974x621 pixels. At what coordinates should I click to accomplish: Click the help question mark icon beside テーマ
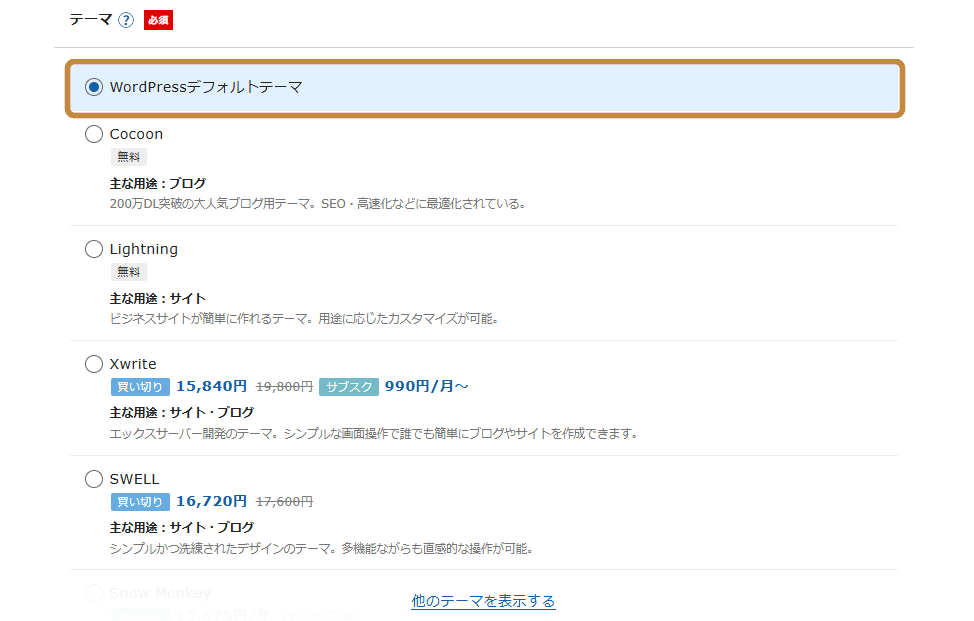coord(126,20)
